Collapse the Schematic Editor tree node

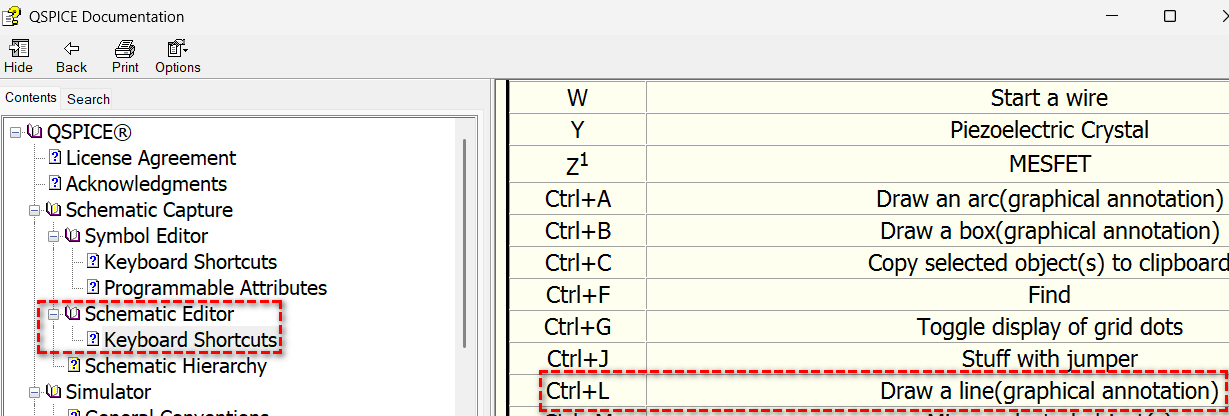pos(53,314)
